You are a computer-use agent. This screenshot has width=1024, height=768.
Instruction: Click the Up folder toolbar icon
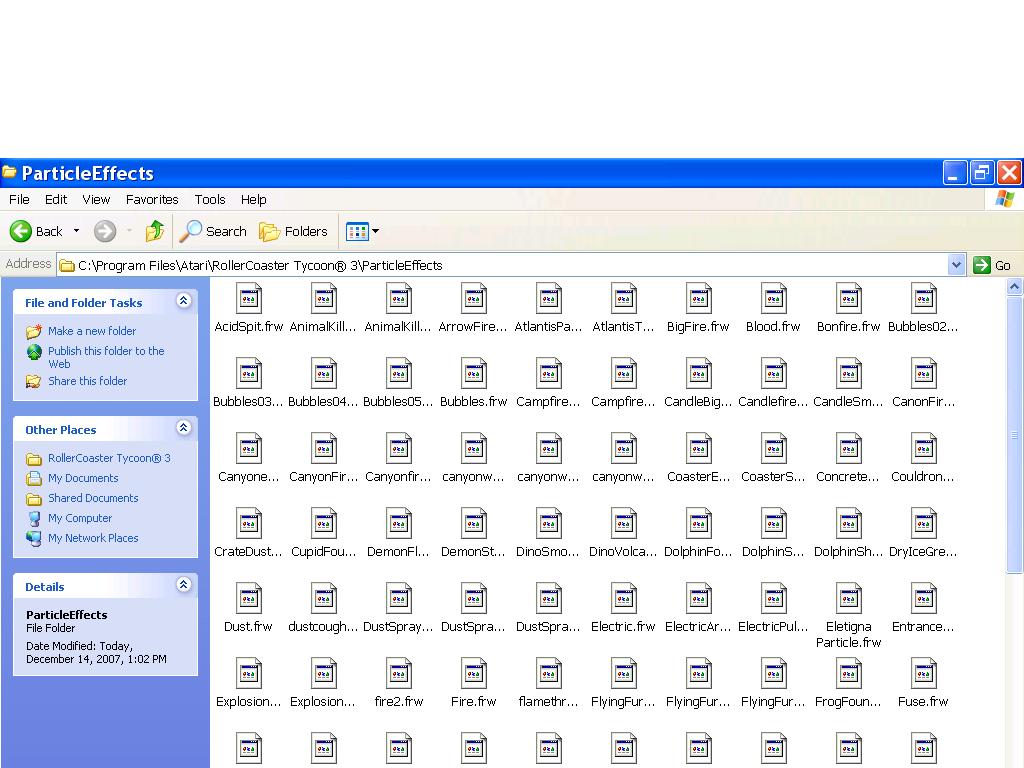(154, 231)
